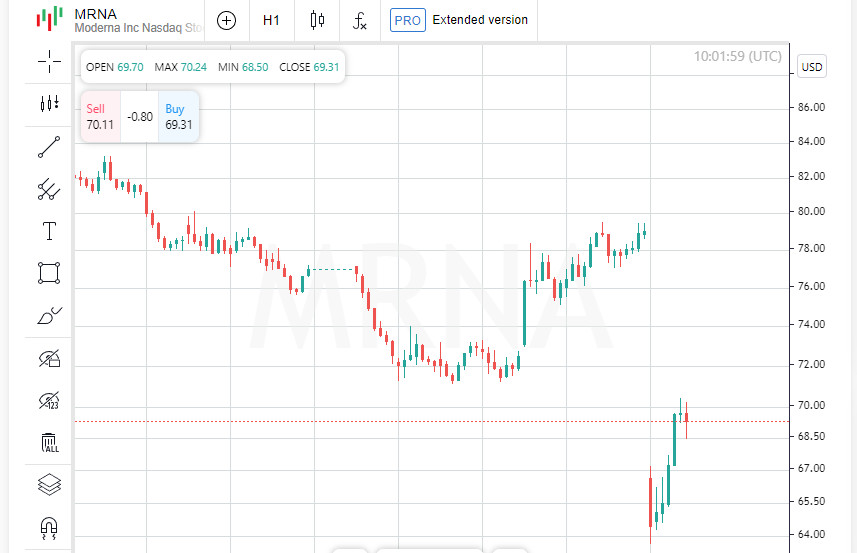Delete all drawings with trash ALL

point(49,443)
